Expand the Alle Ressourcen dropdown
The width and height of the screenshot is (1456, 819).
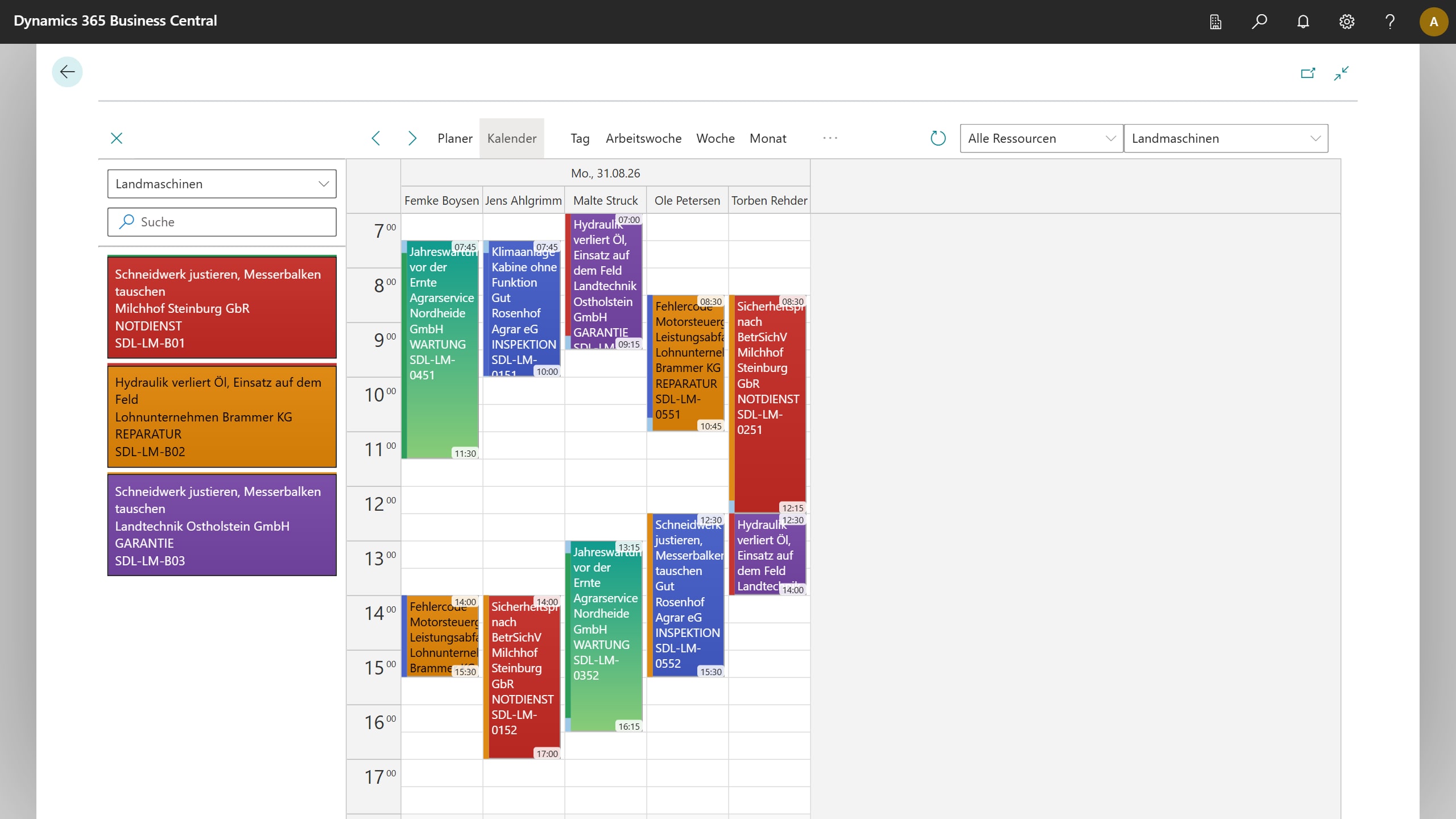pyautogui.click(x=1041, y=138)
